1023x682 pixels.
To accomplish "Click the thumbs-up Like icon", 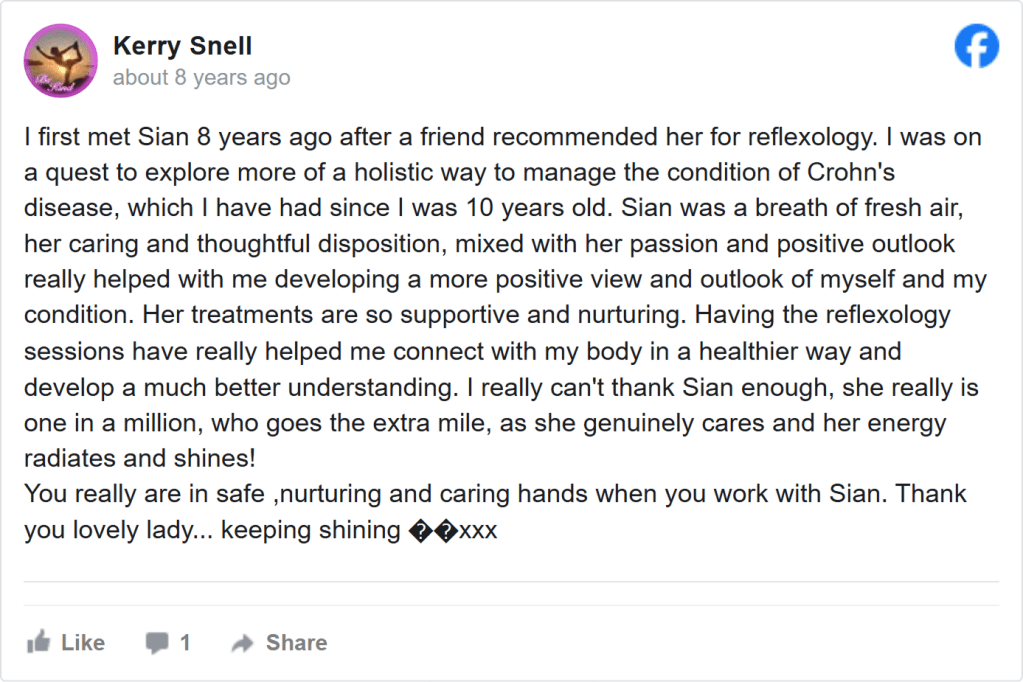I will click(39, 642).
